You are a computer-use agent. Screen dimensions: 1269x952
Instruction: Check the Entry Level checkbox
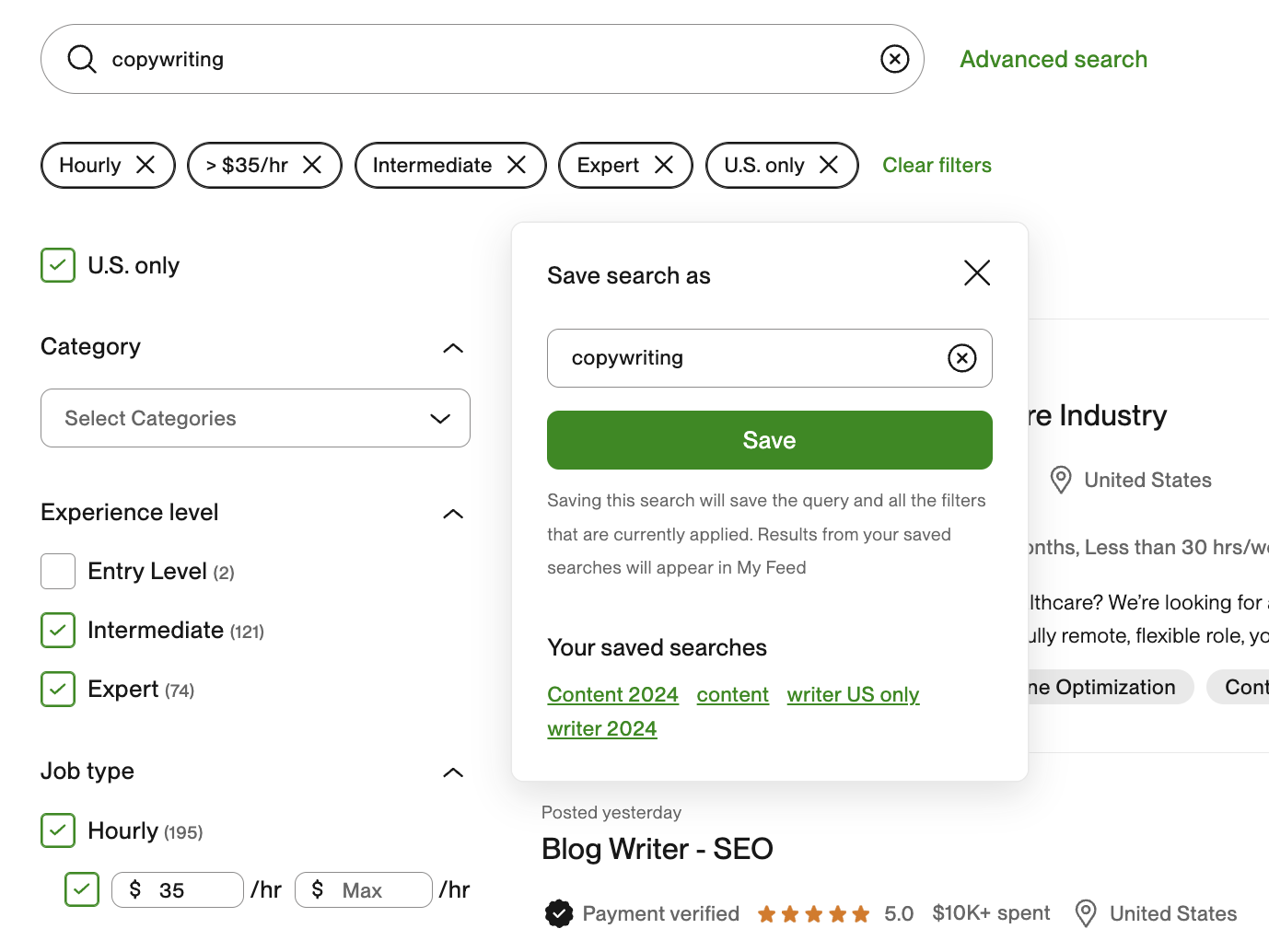(58, 572)
